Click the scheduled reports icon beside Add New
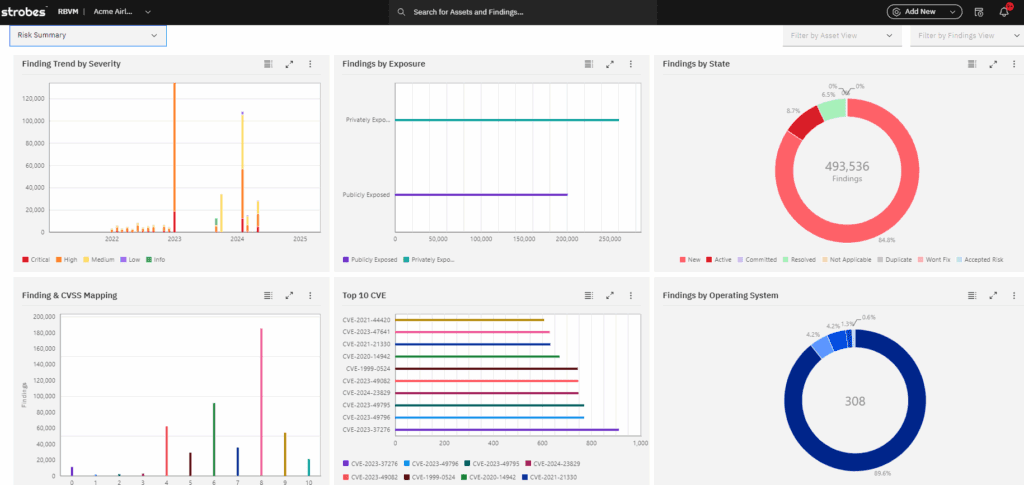 (978, 12)
